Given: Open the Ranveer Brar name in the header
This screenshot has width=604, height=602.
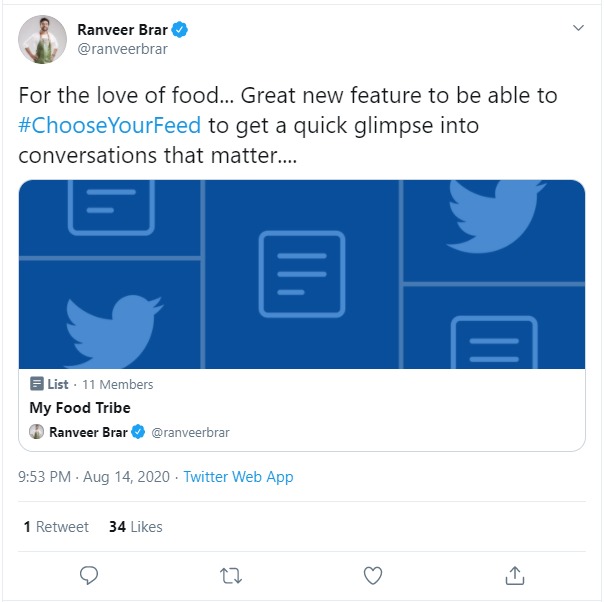Looking at the screenshot, I should coord(122,29).
